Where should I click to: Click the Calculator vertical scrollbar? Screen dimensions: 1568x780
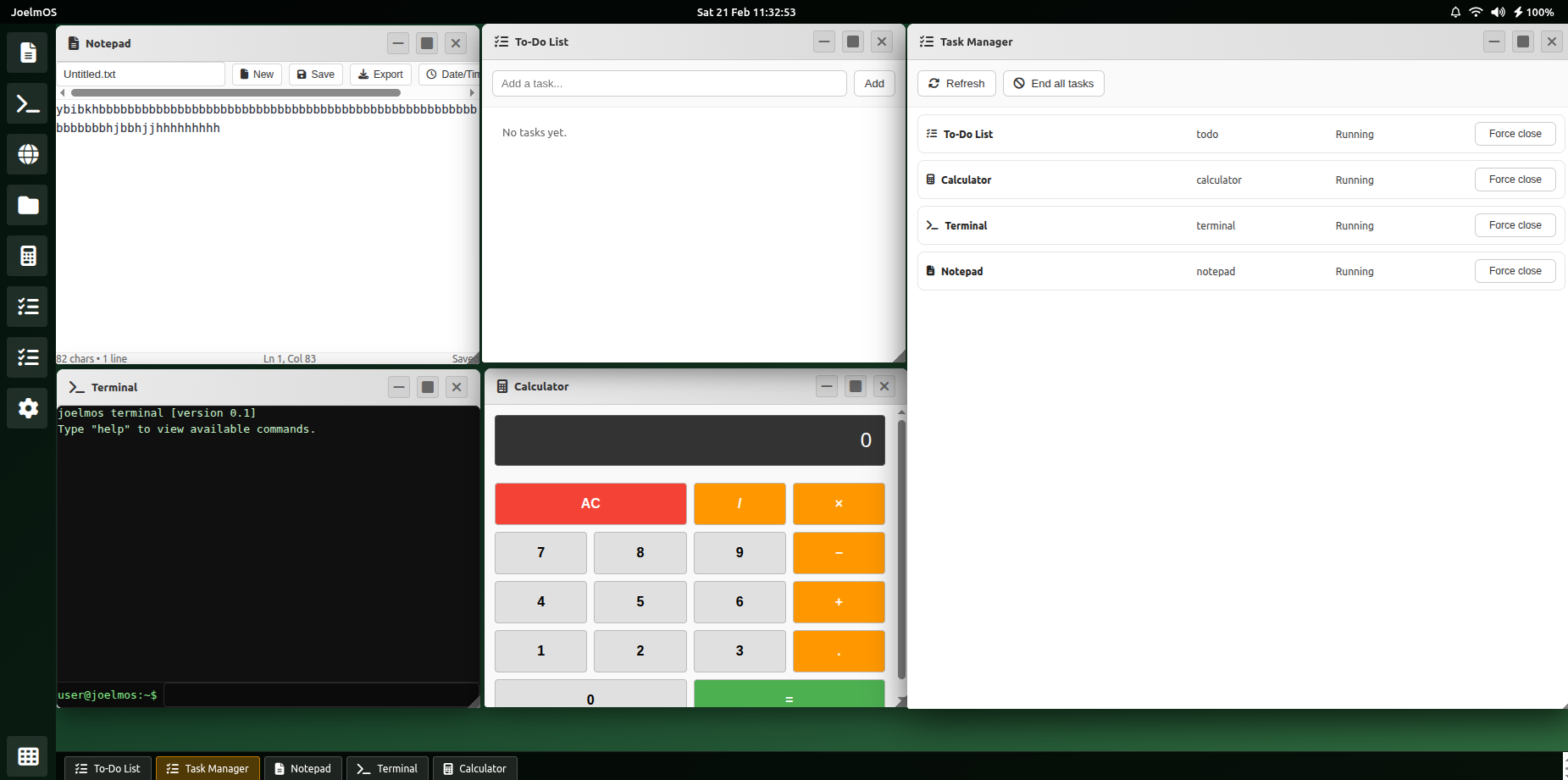[x=901, y=550]
